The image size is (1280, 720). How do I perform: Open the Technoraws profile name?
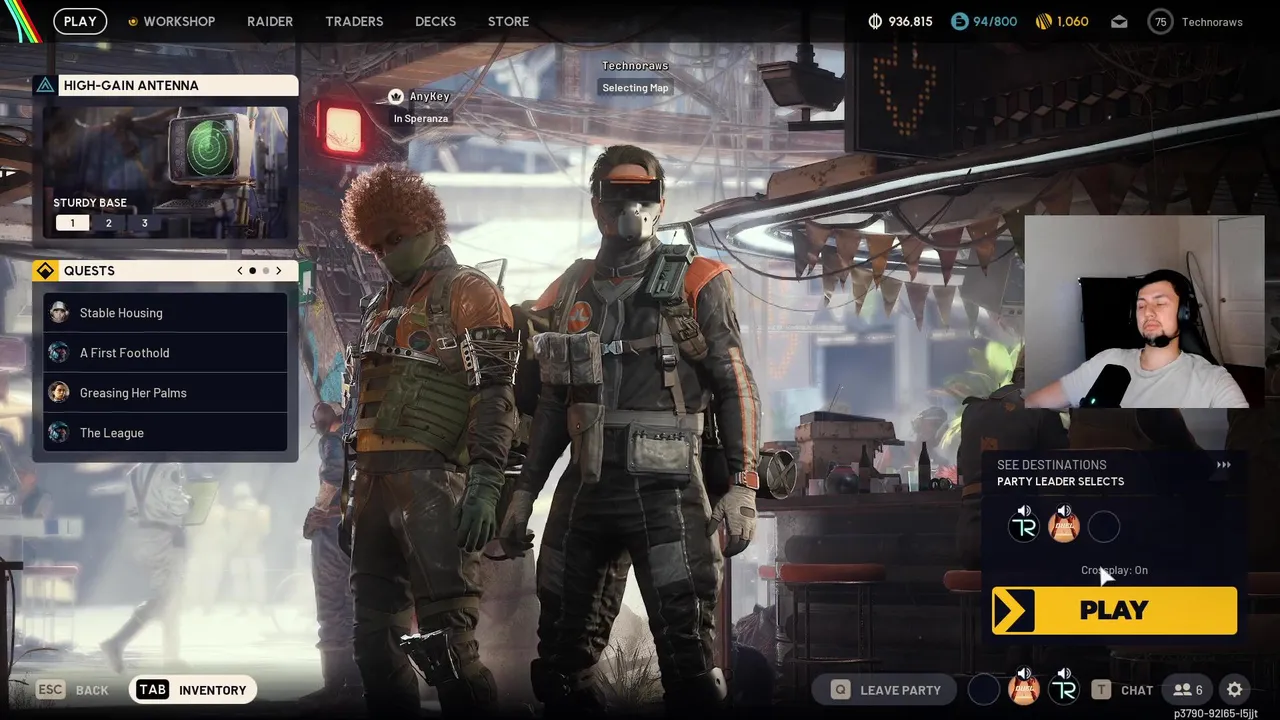1212,21
